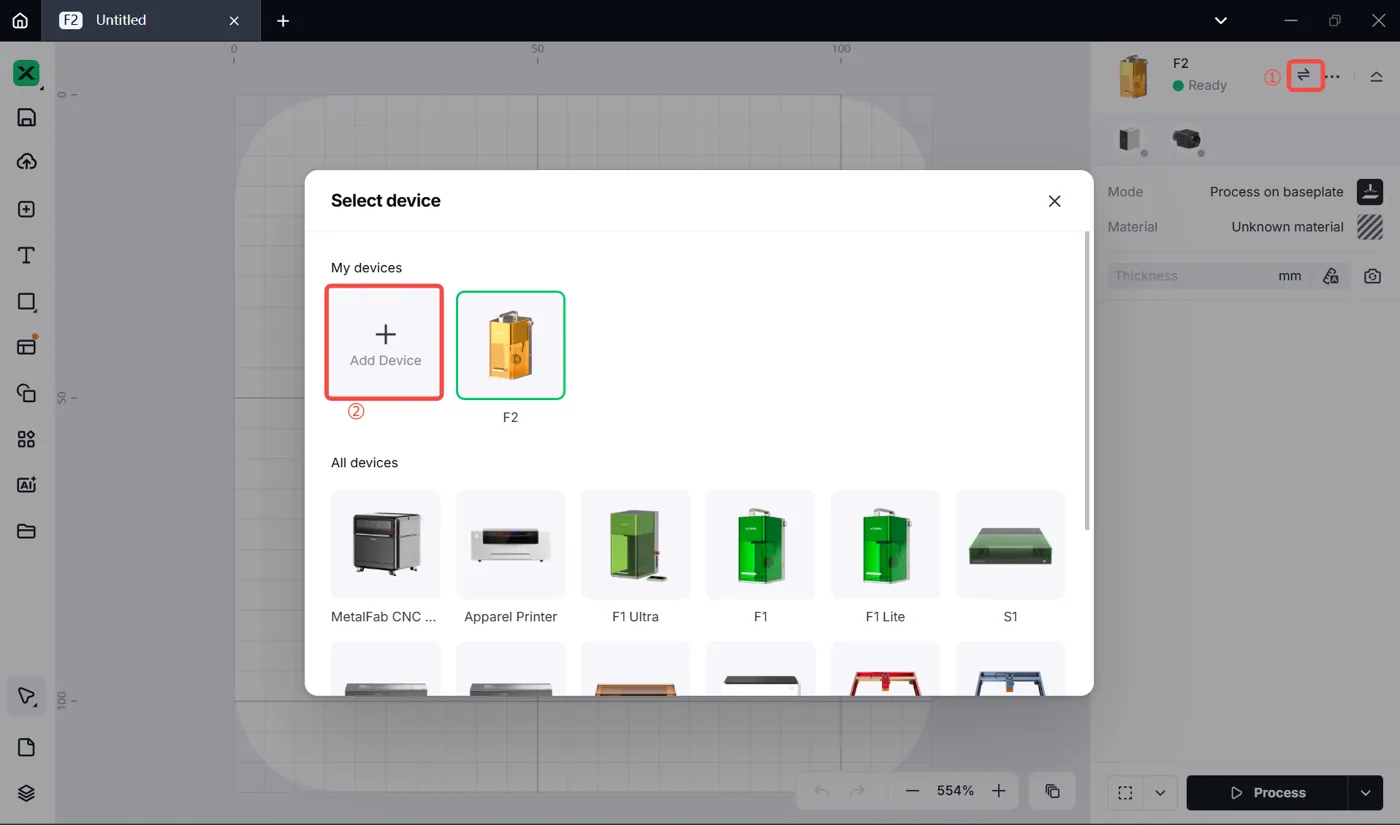Screen dimensions: 1400x825
Task: Click the Save icon in the left sidebar
Action: tap(27, 117)
